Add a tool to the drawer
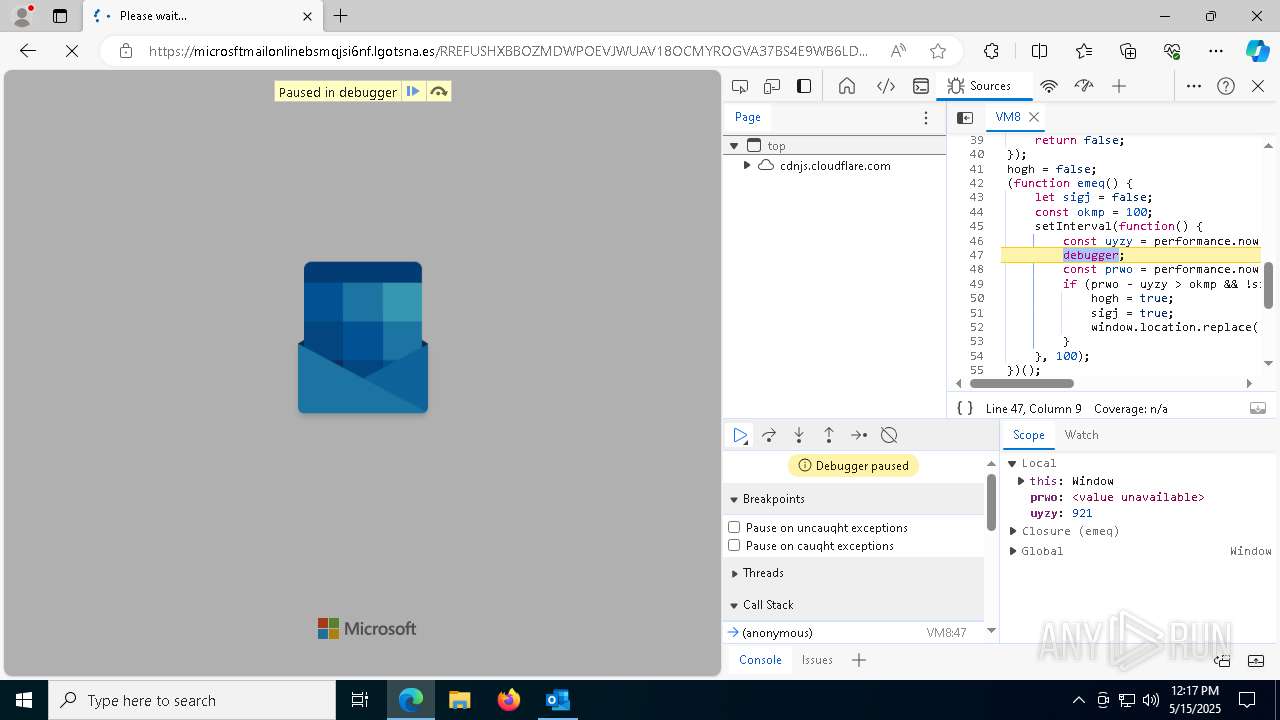The image size is (1280, 720). [858, 660]
